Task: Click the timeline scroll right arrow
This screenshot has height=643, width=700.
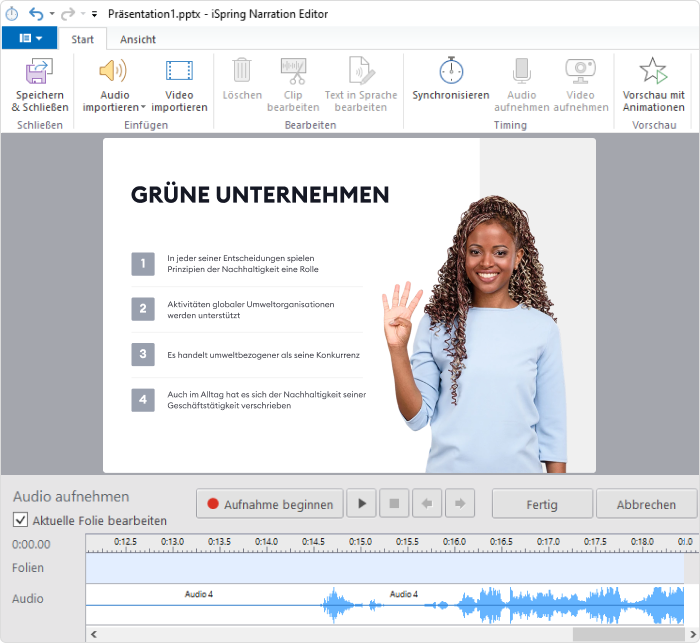Action: (x=693, y=634)
